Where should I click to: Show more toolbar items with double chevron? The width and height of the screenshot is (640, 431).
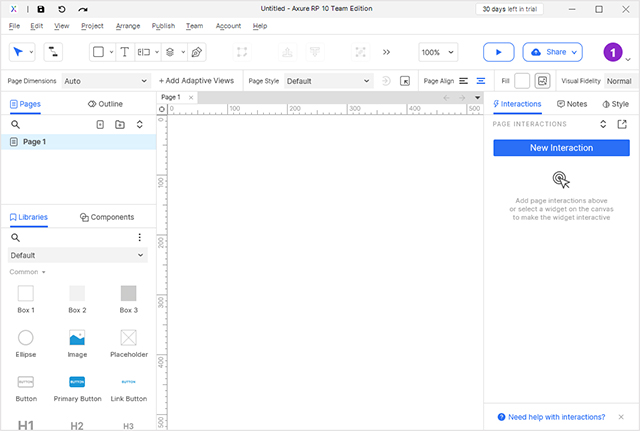pyautogui.click(x=386, y=52)
